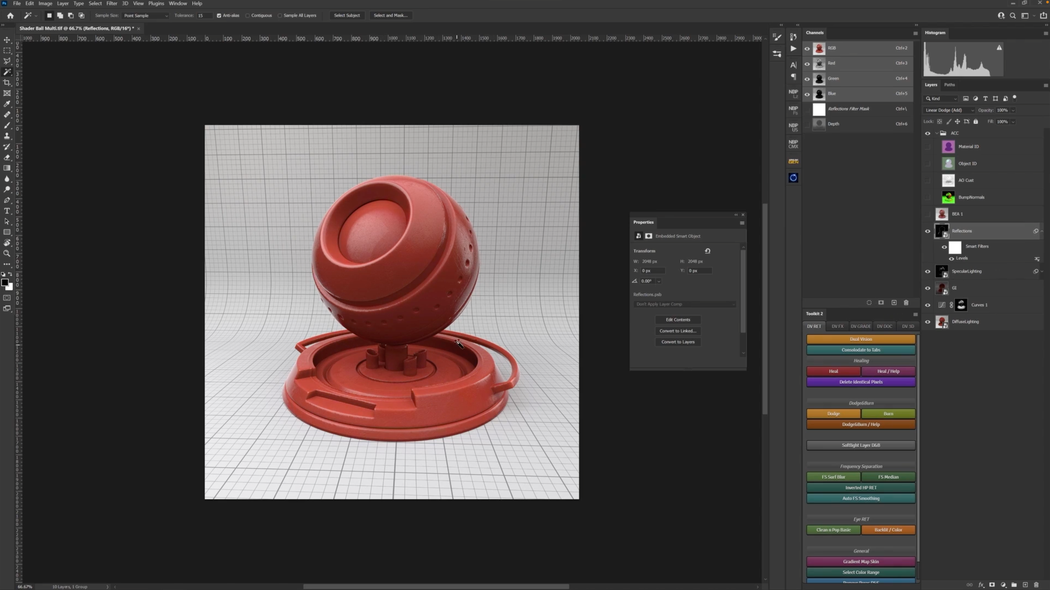Image resolution: width=1050 pixels, height=590 pixels.
Task: Hide the RGB channel
Action: 807,48
